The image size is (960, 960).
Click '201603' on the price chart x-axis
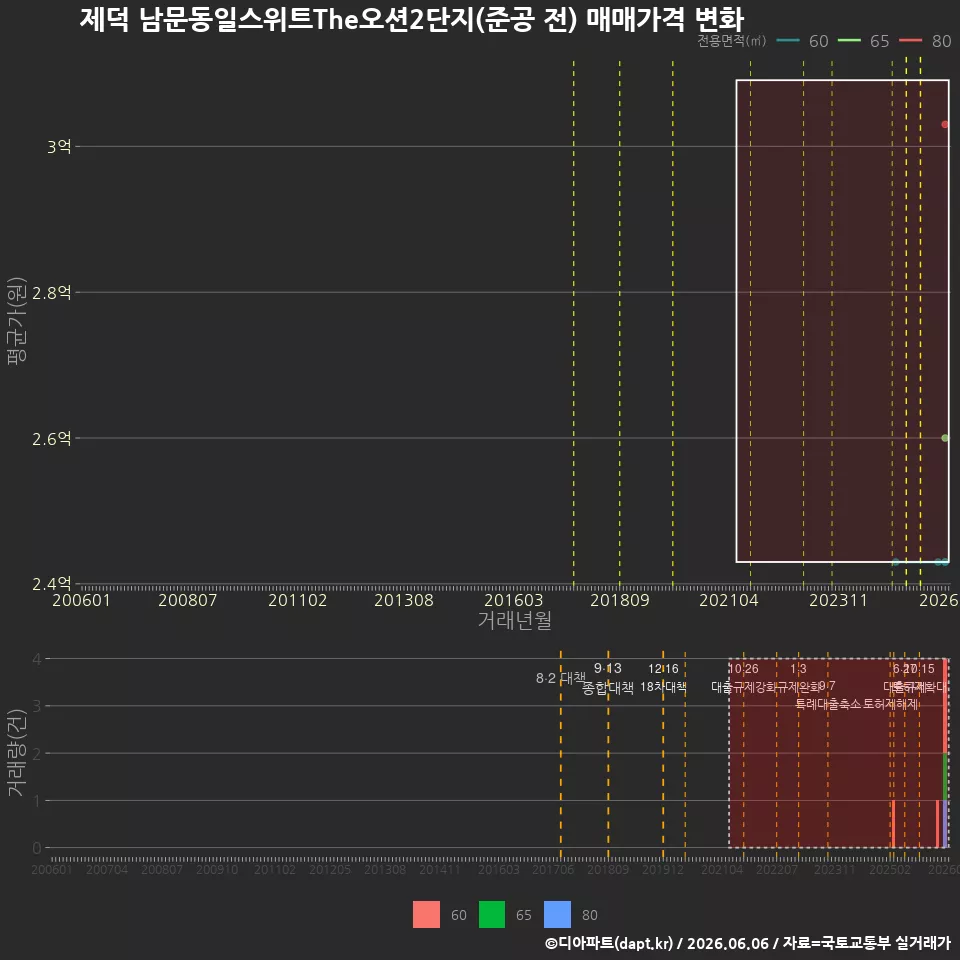pyautogui.click(x=514, y=600)
